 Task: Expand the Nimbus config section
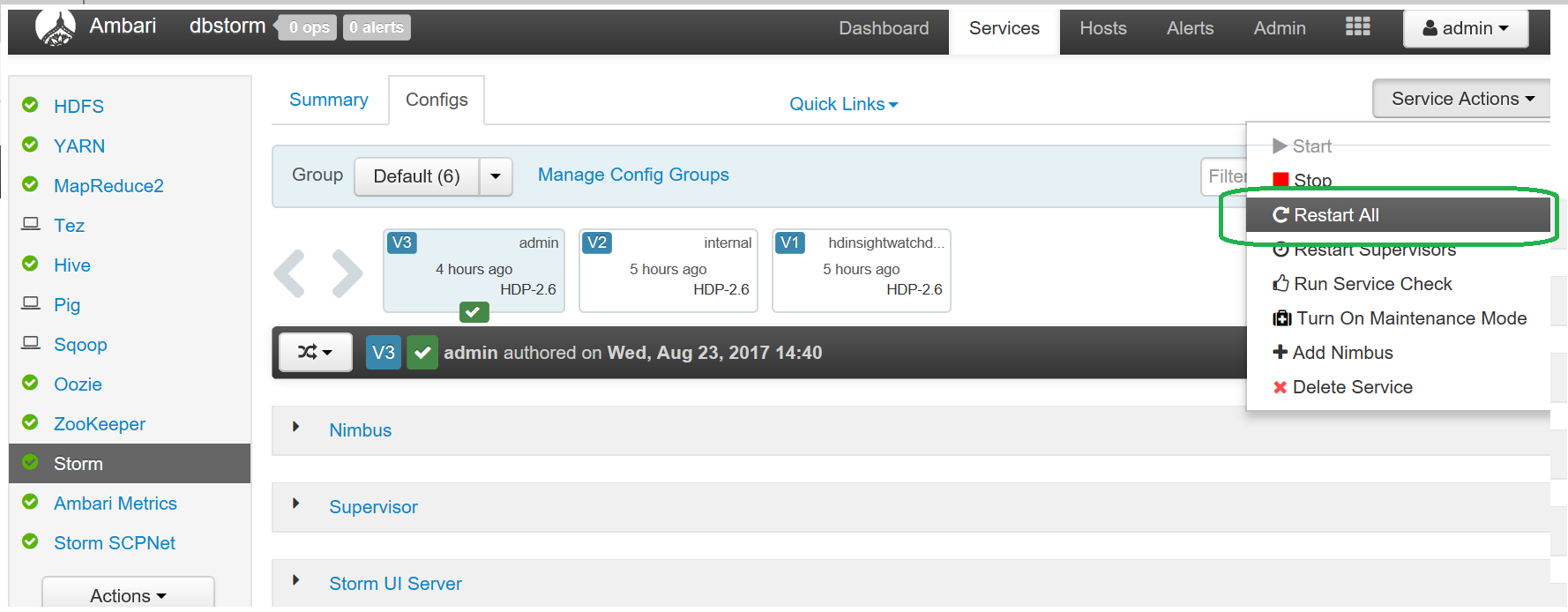360,430
